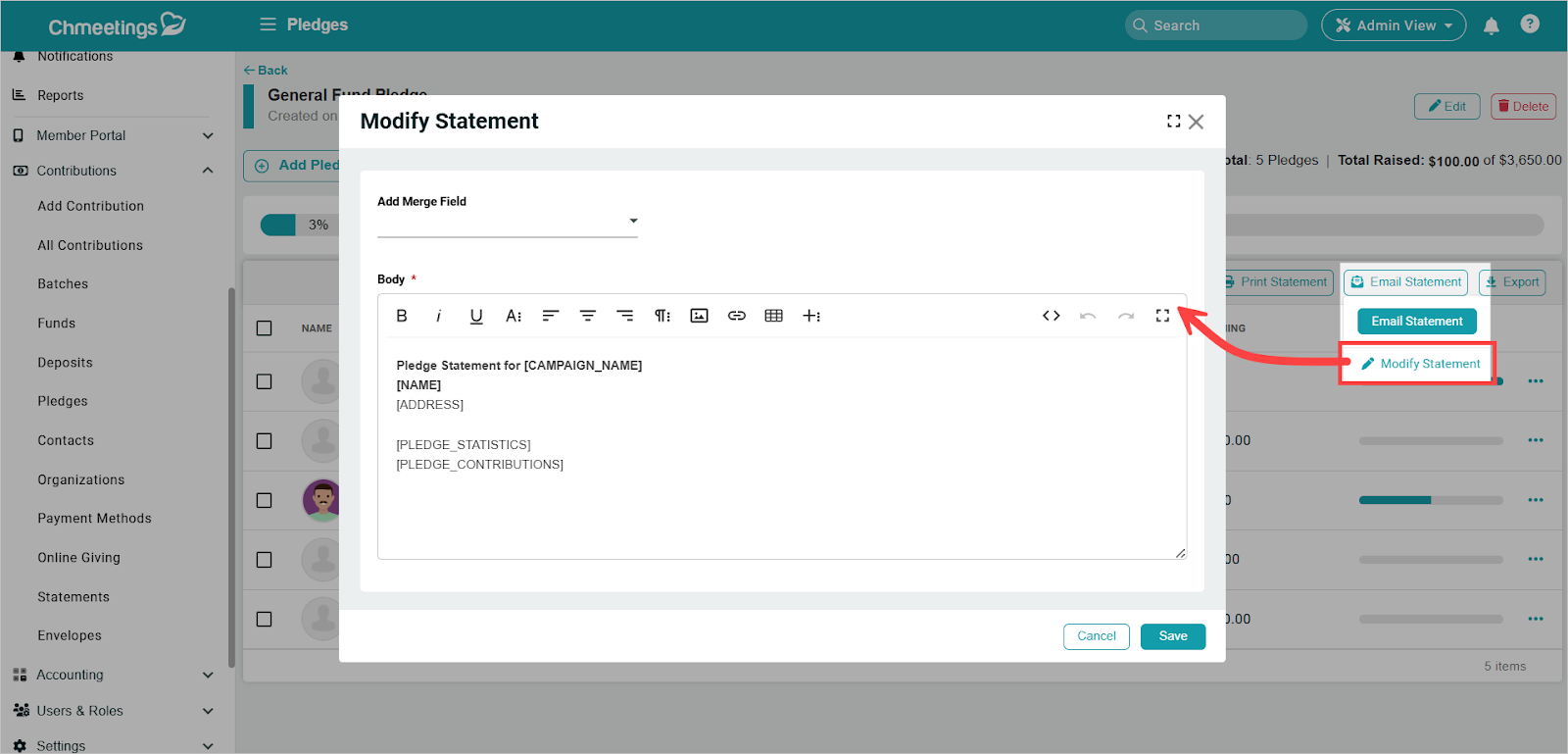
Task: Open Statements in the sidebar
Action: (73, 597)
